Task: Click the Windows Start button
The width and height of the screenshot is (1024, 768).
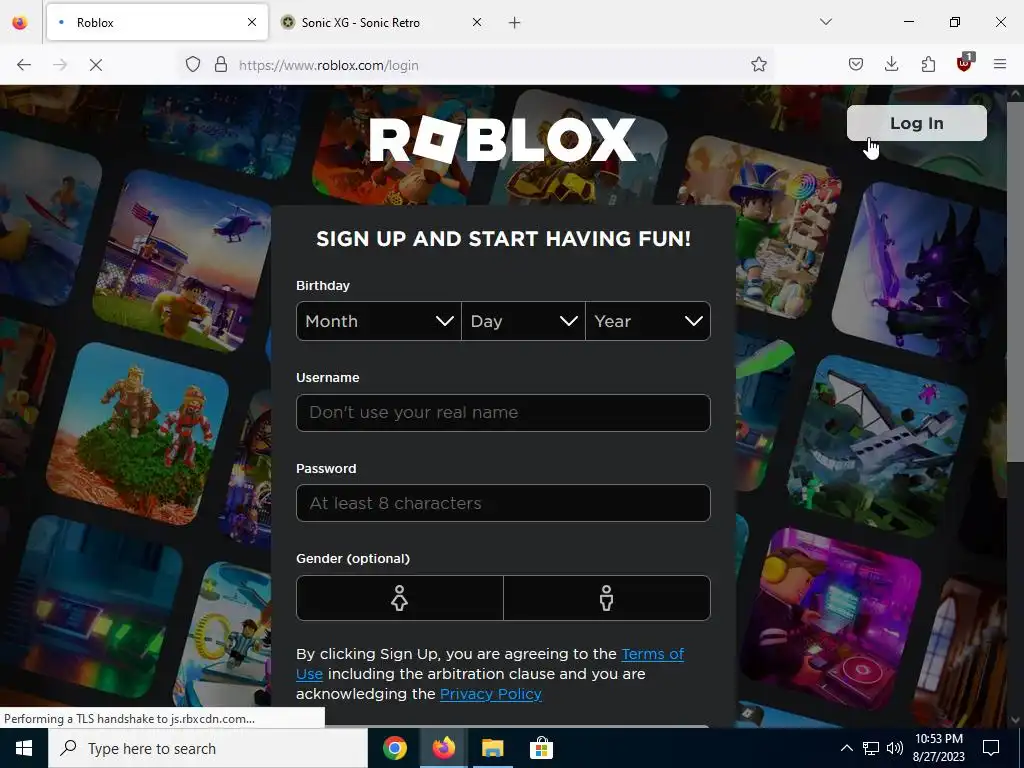Action: (x=24, y=748)
